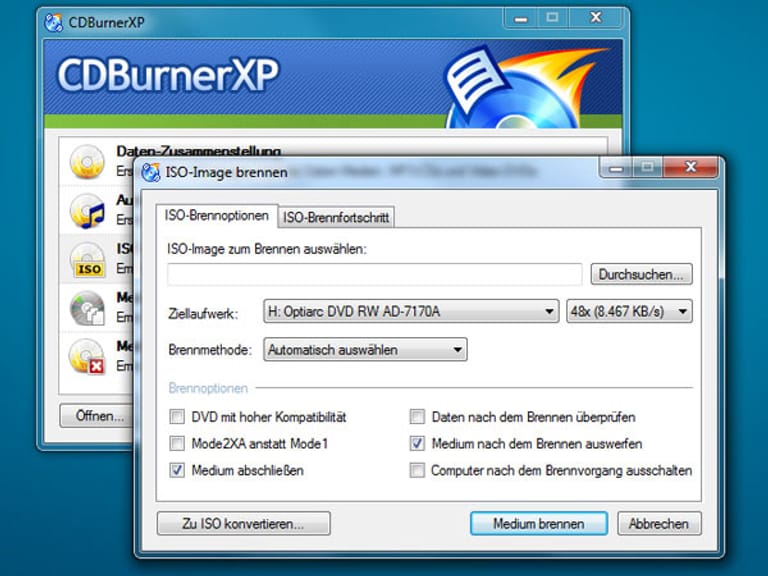Click the CDBurnerXP title bar app icon
Image resolution: width=768 pixels, height=576 pixels.
pyautogui.click(x=53, y=23)
